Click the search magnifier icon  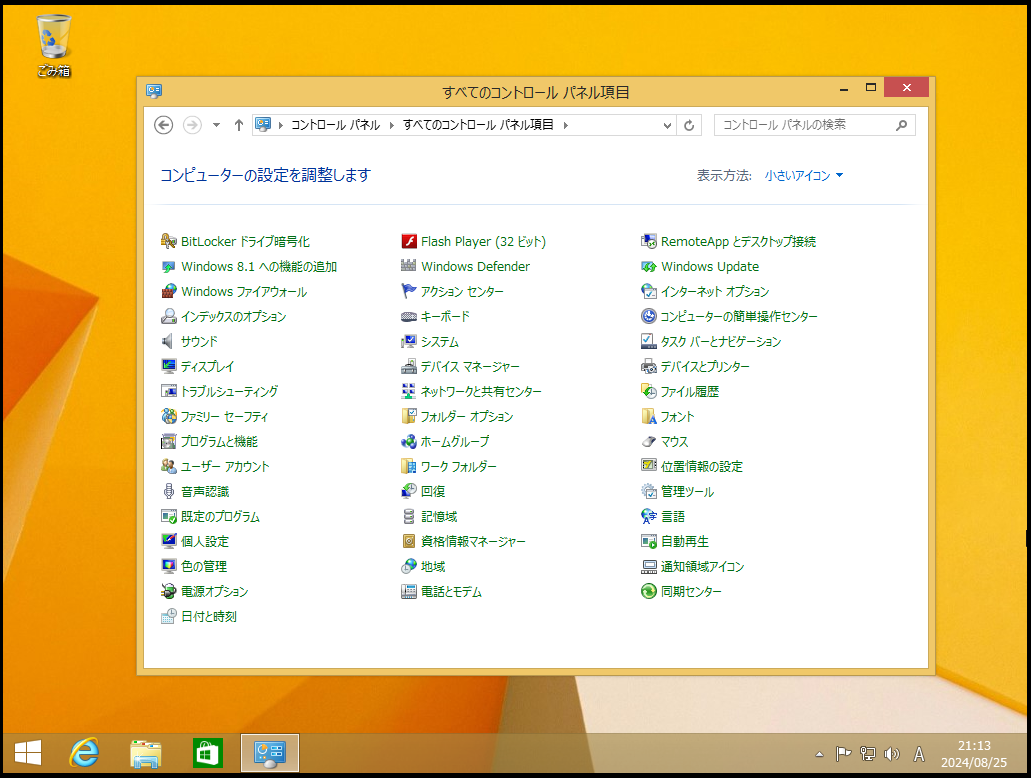point(901,125)
